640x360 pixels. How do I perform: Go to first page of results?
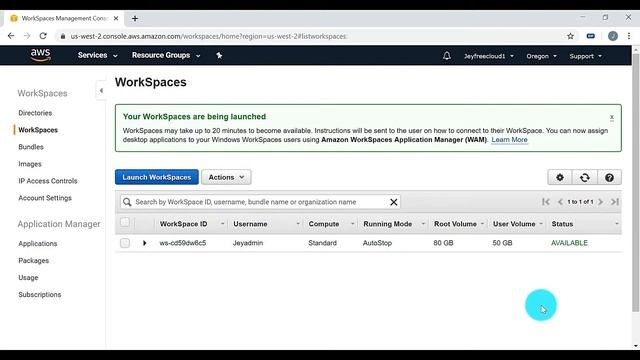546,202
